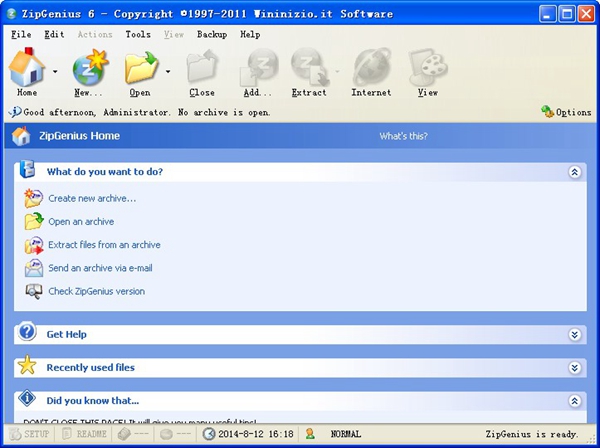
Task: Click the Internet globe toolbar icon
Action: 372,67
